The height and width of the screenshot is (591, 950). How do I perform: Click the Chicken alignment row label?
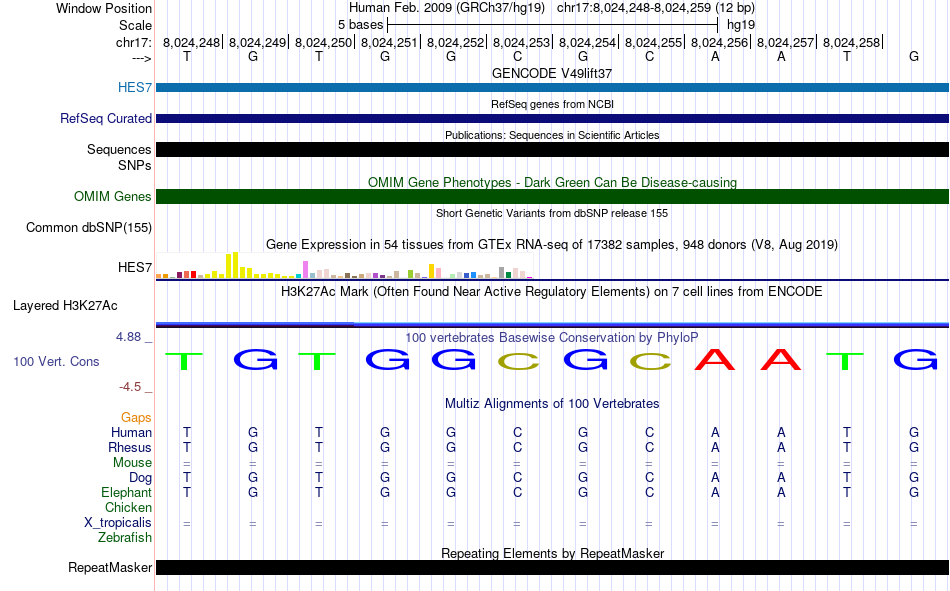click(x=128, y=507)
